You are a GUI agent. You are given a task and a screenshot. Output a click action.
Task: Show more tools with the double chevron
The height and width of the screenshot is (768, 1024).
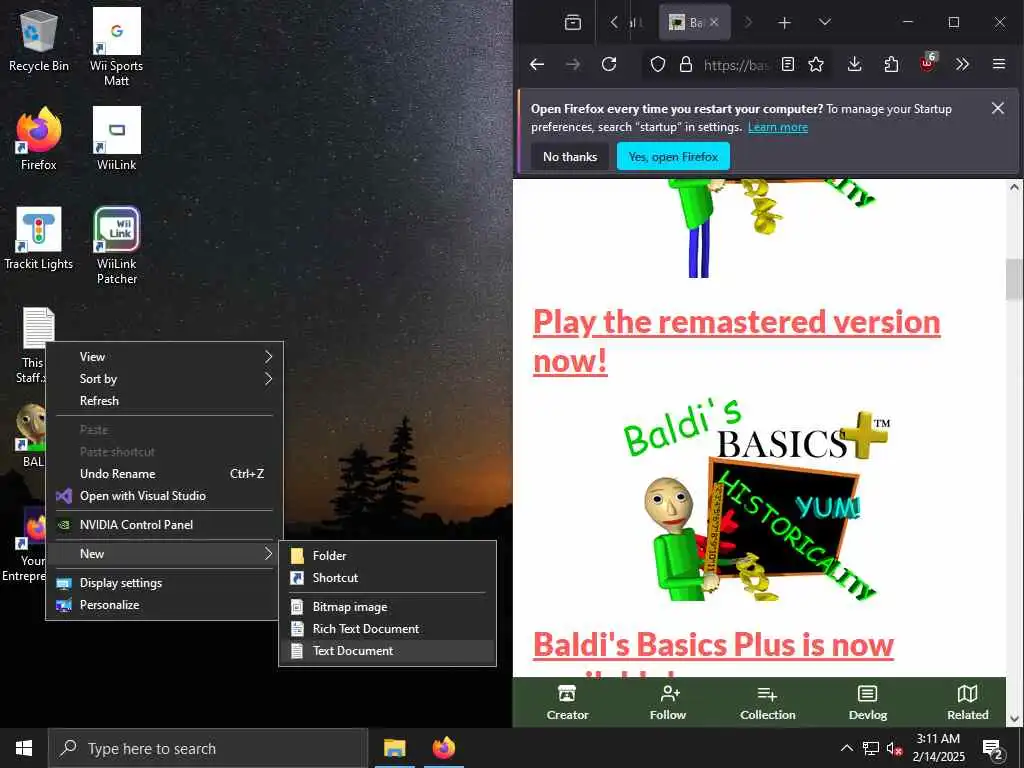(x=962, y=64)
